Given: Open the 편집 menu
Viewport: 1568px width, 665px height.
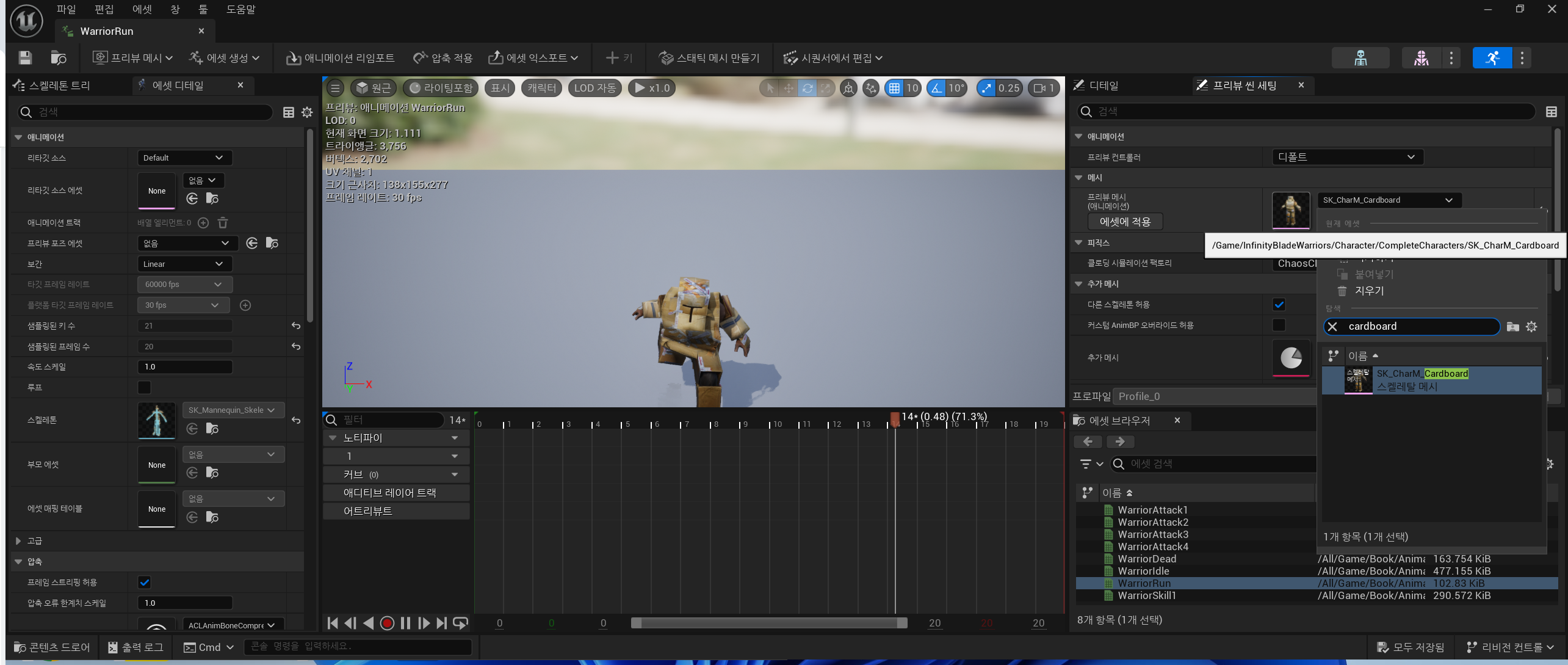Looking at the screenshot, I should [x=104, y=9].
